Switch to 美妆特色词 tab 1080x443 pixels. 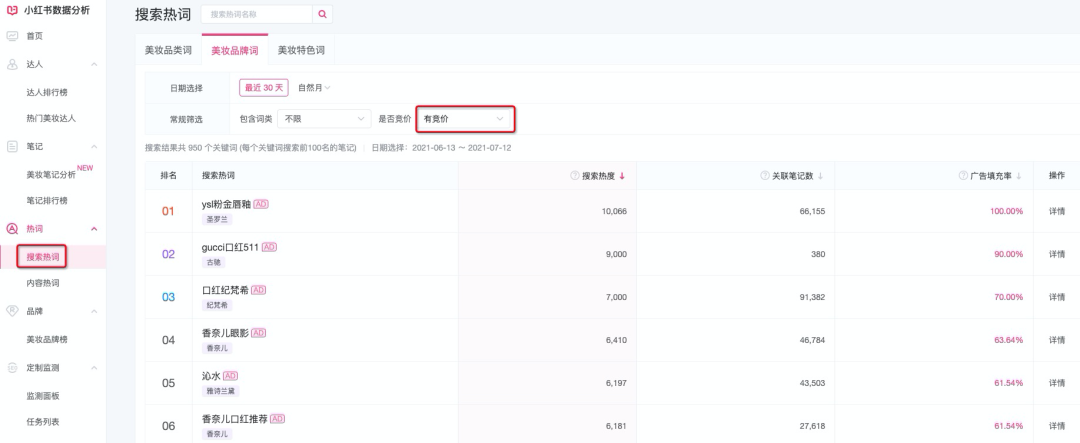[301, 50]
